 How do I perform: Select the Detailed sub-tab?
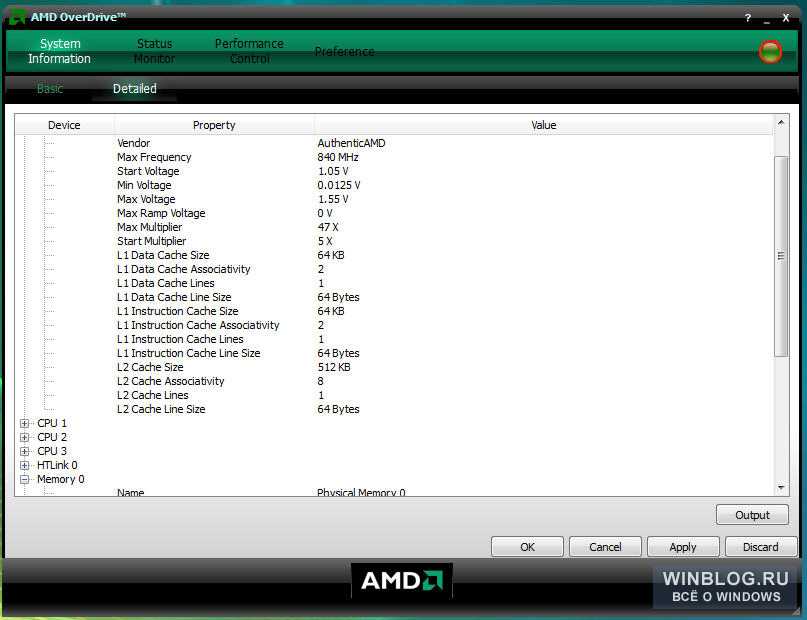click(135, 88)
